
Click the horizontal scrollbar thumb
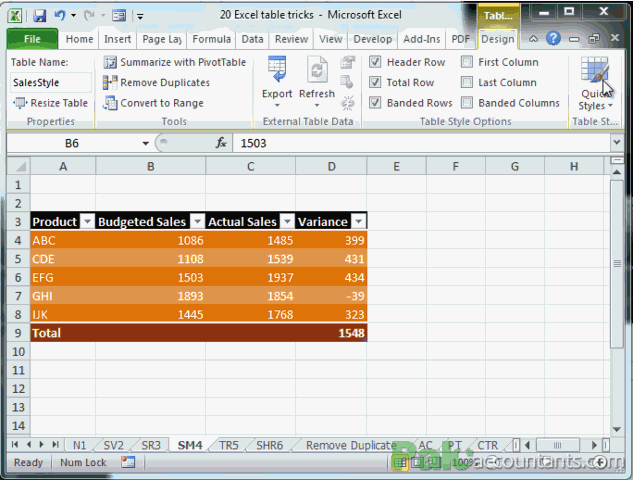558,445
